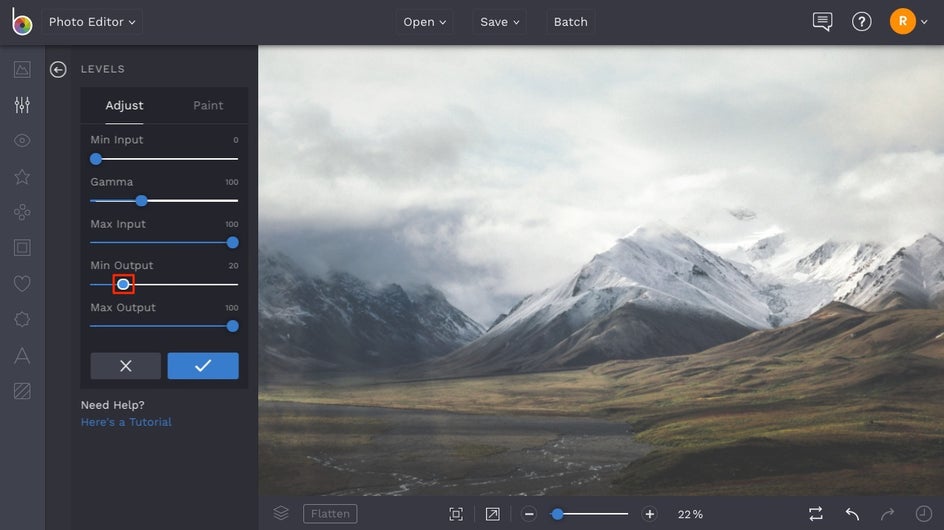
Task: Redo with the forward arrow icon
Action: 887,514
